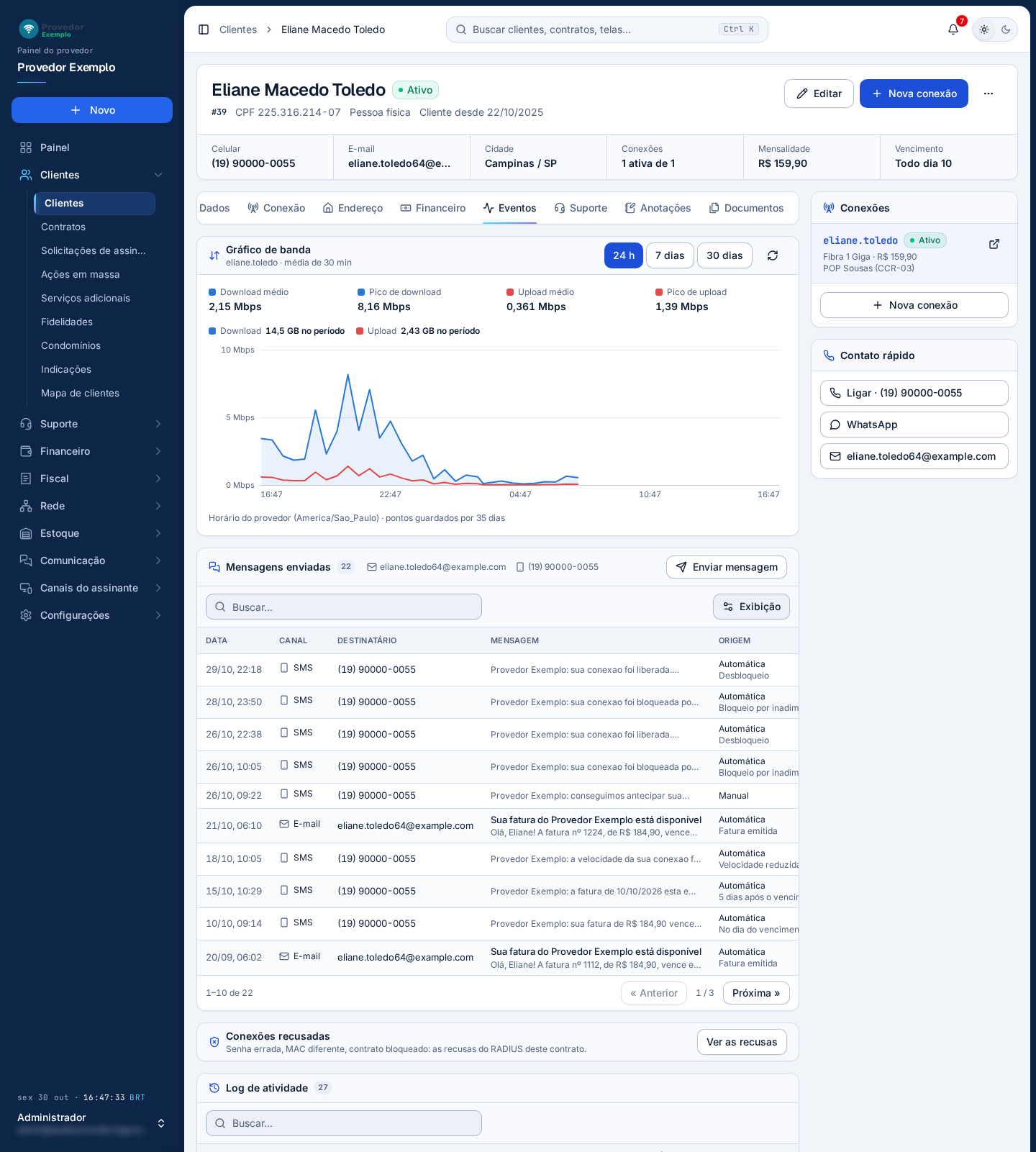The image size is (1036, 1152).
Task: Toggle the sidebar panel icon
Action: tap(204, 30)
